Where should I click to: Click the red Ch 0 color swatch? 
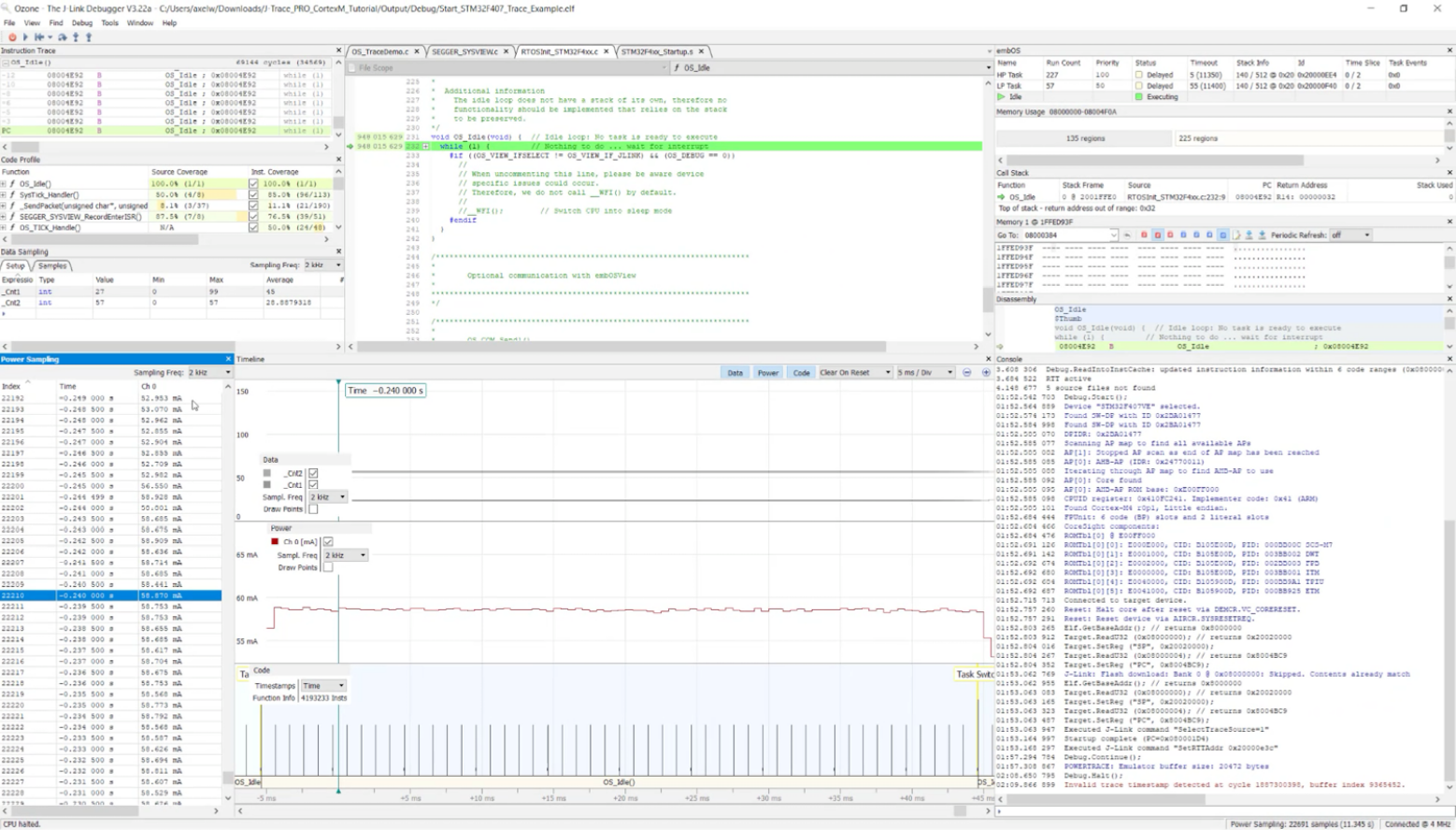(x=275, y=542)
